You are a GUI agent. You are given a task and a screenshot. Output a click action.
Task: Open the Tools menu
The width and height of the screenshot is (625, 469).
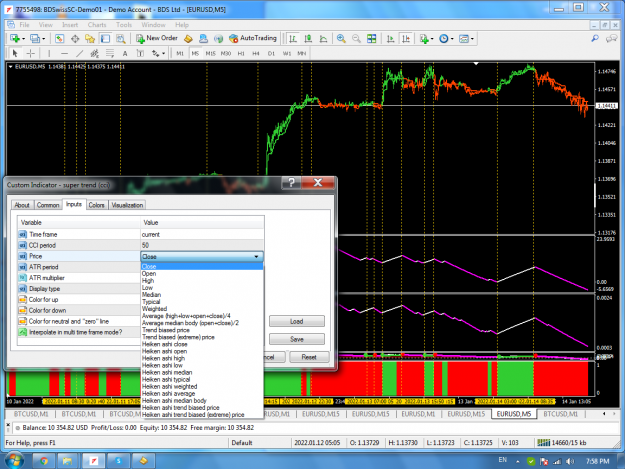(124, 25)
